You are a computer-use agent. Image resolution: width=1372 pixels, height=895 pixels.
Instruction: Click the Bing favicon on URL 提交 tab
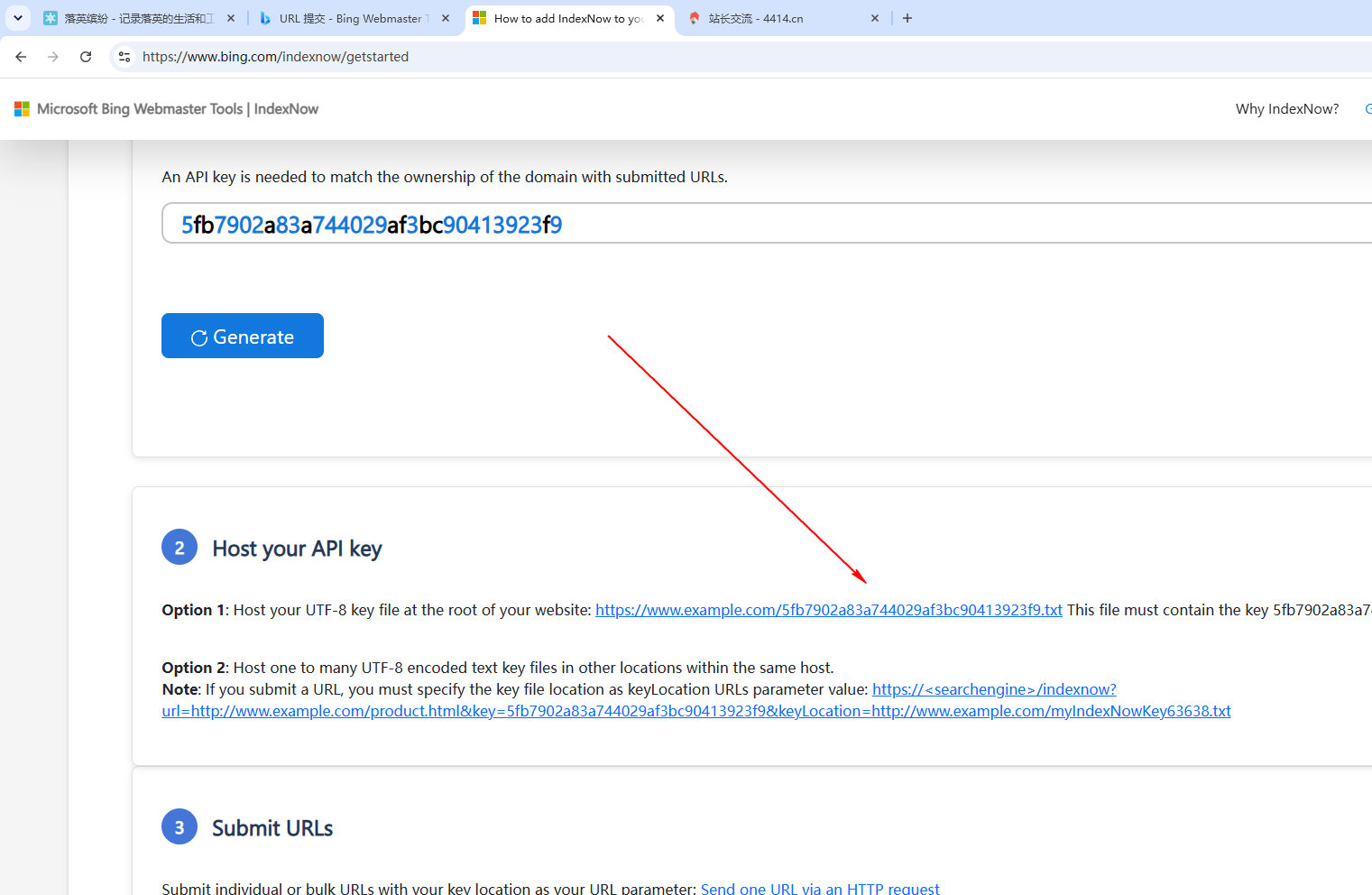[x=265, y=18]
